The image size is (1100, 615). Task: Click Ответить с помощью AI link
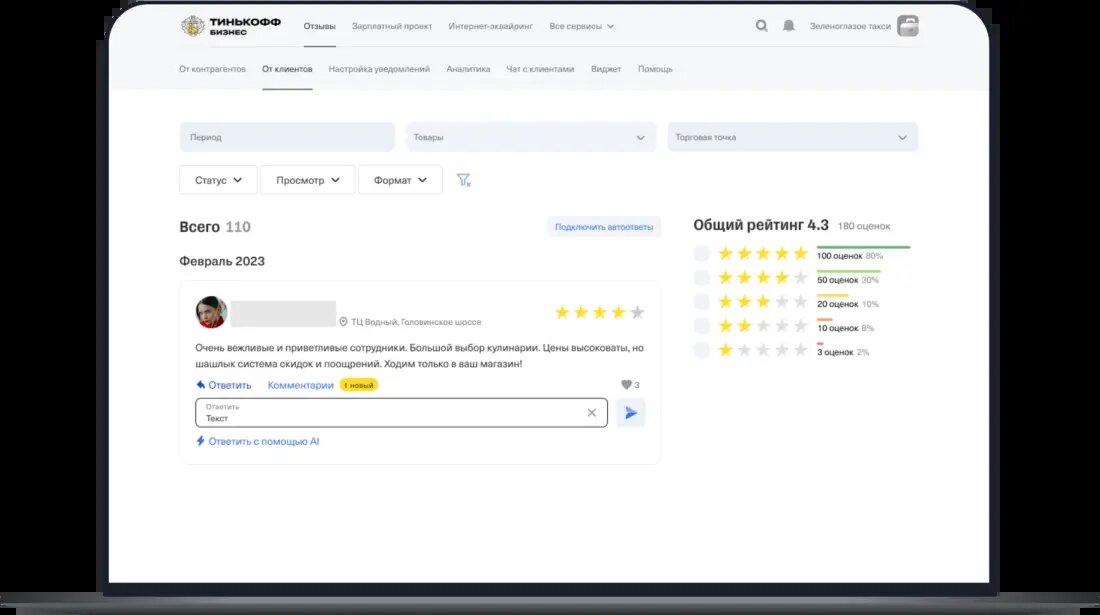(x=264, y=441)
